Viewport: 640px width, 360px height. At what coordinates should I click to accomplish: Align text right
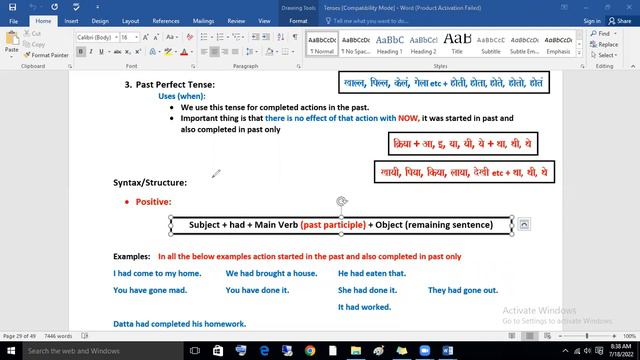tap(224, 52)
